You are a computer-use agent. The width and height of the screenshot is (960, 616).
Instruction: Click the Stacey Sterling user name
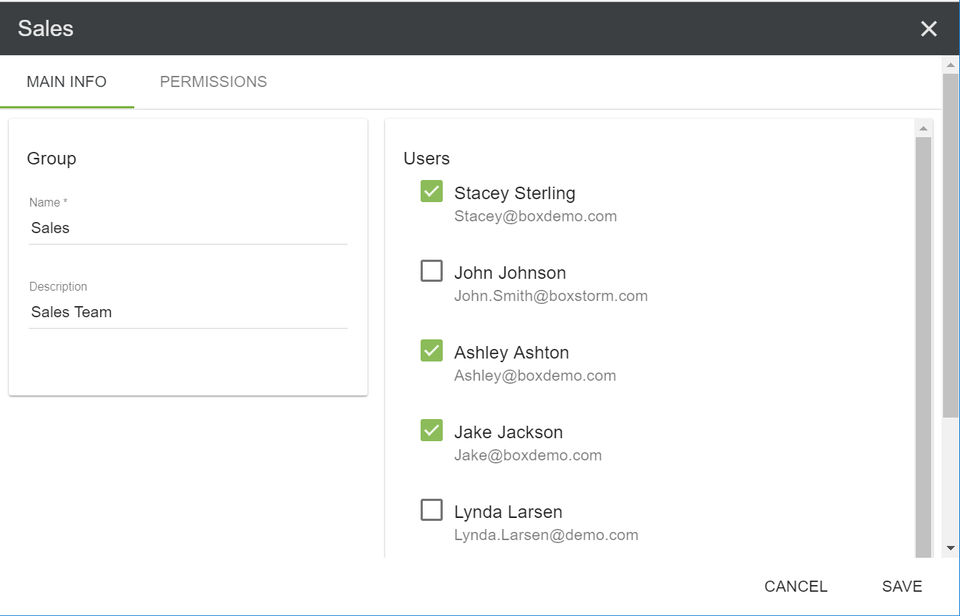click(514, 193)
